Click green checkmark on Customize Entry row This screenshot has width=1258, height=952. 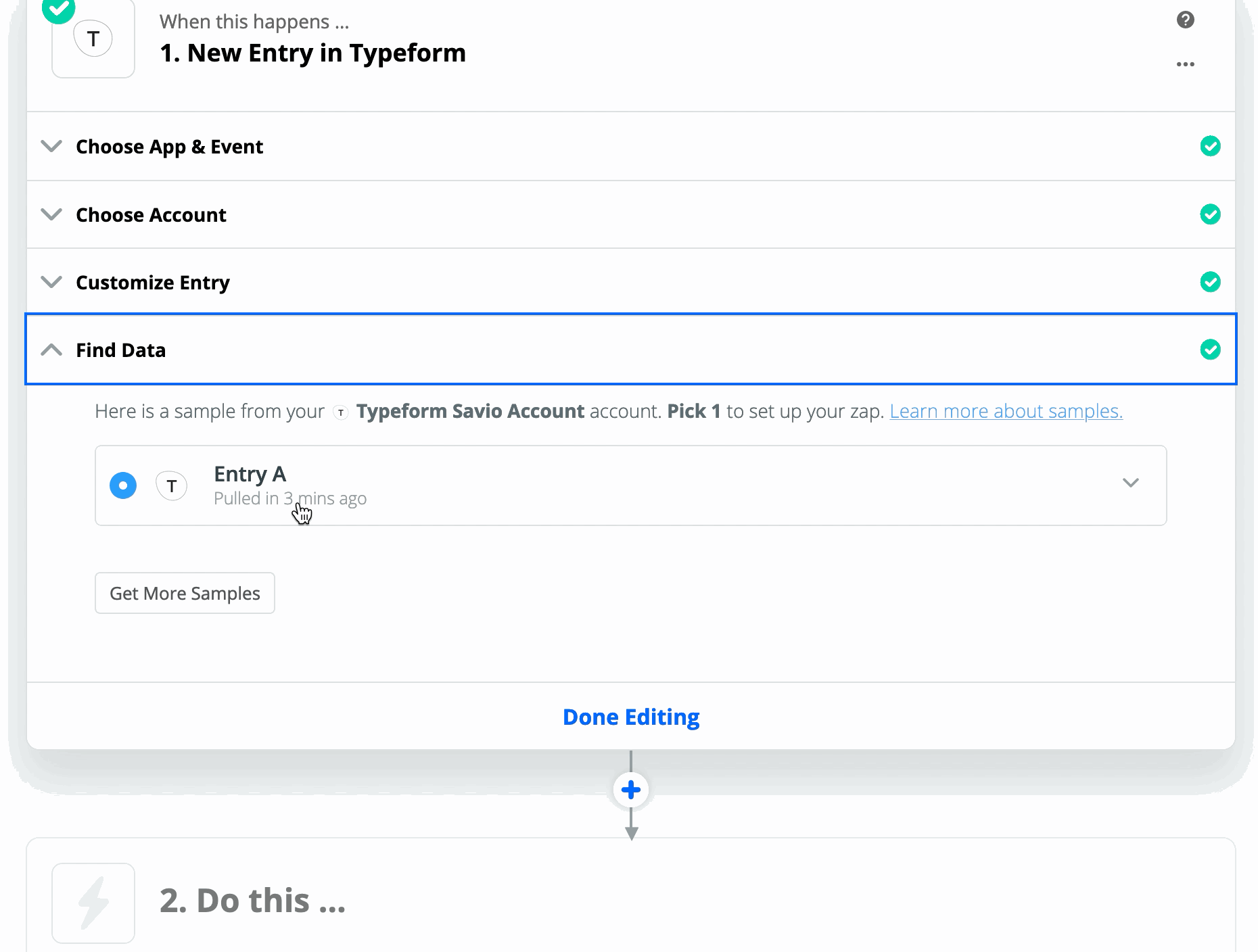pyautogui.click(x=1210, y=282)
